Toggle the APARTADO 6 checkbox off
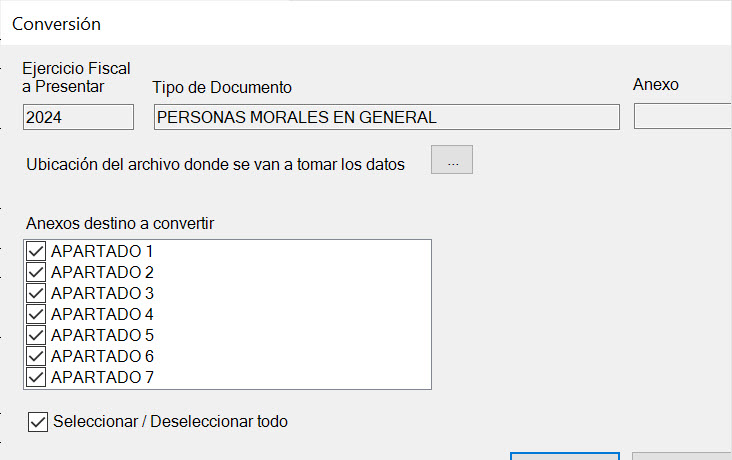This screenshot has width=732, height=460. point(37,356)
